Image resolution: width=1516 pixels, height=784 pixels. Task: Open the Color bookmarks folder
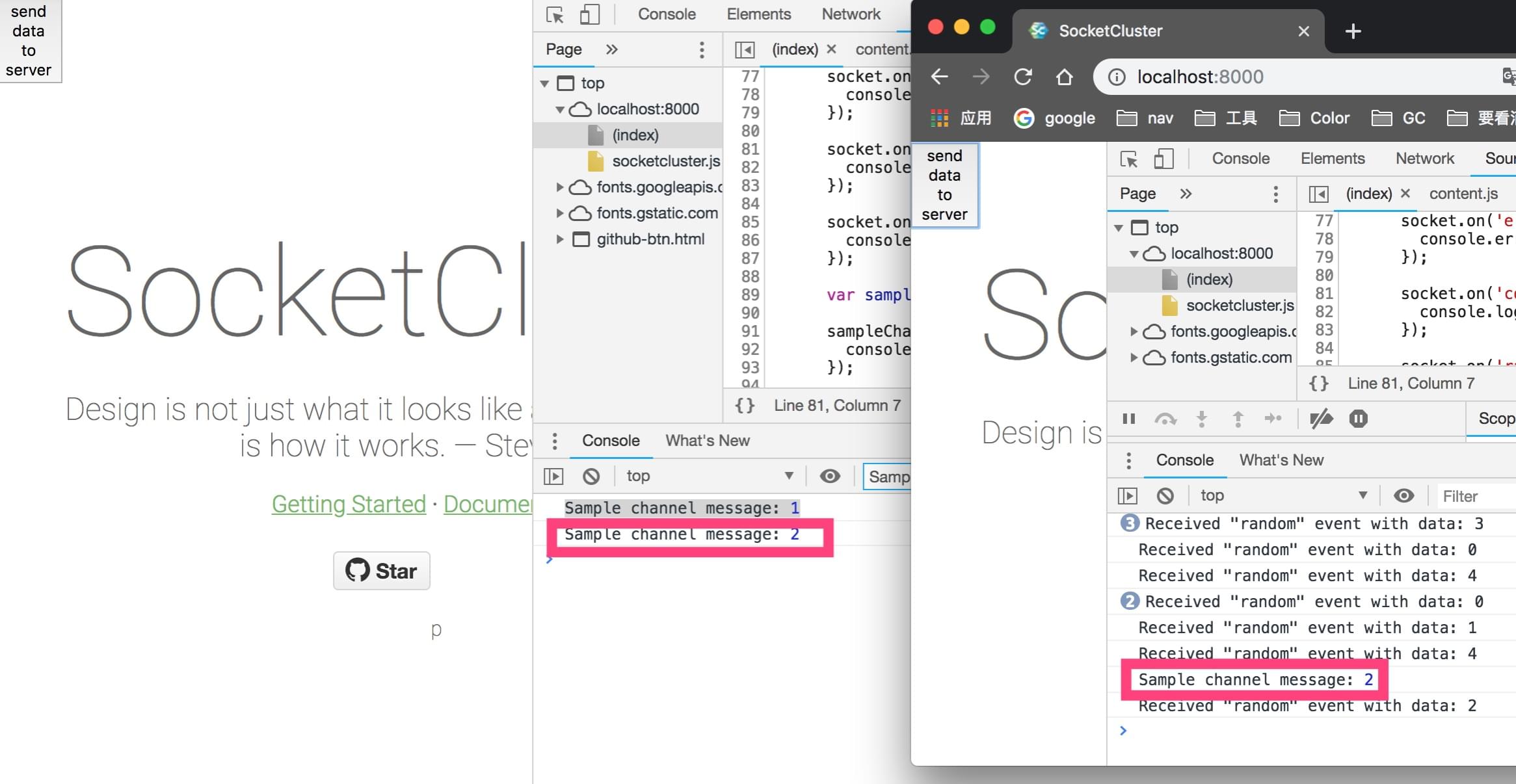(1314, 118)
